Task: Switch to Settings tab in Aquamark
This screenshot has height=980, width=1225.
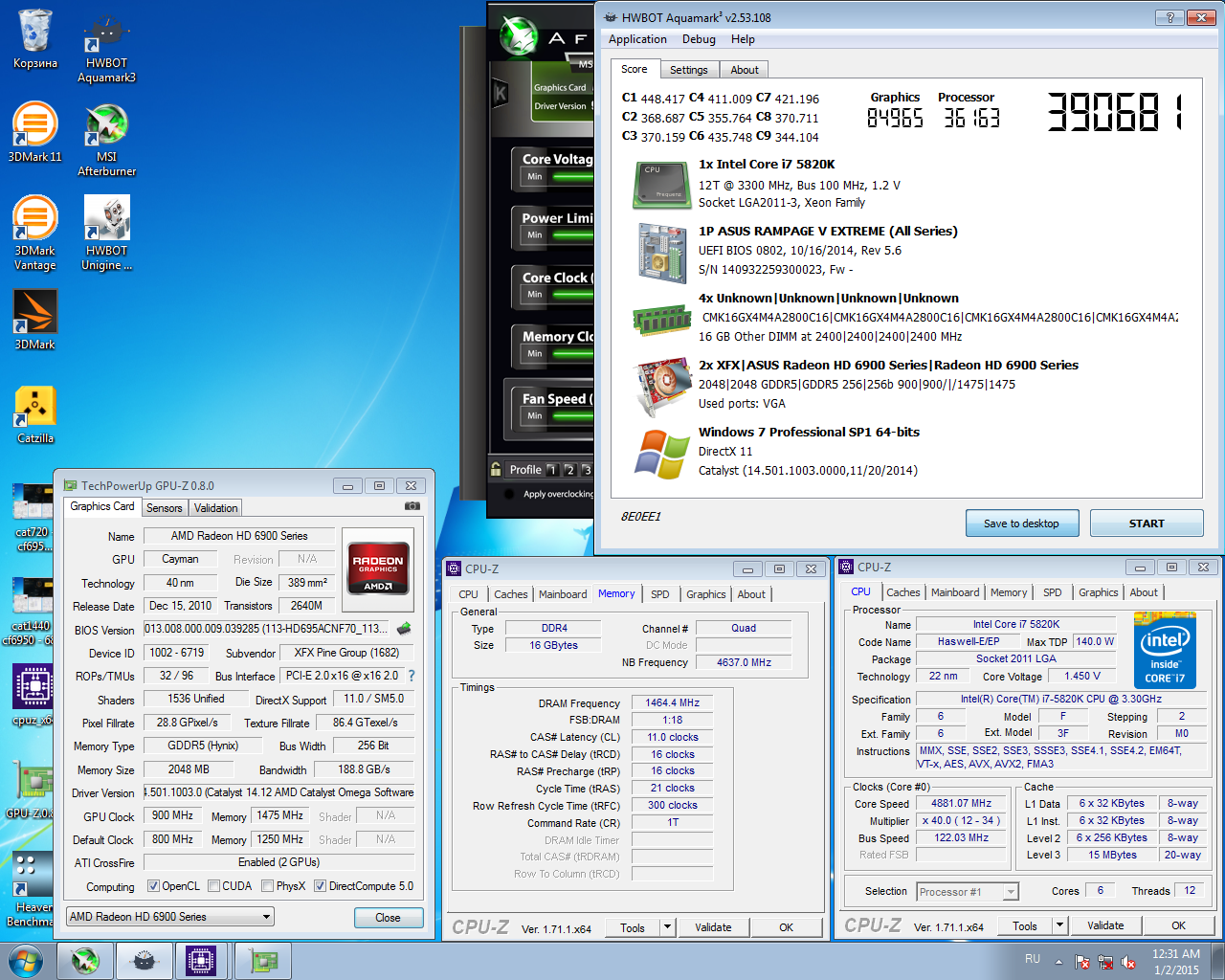Action: 689,70
